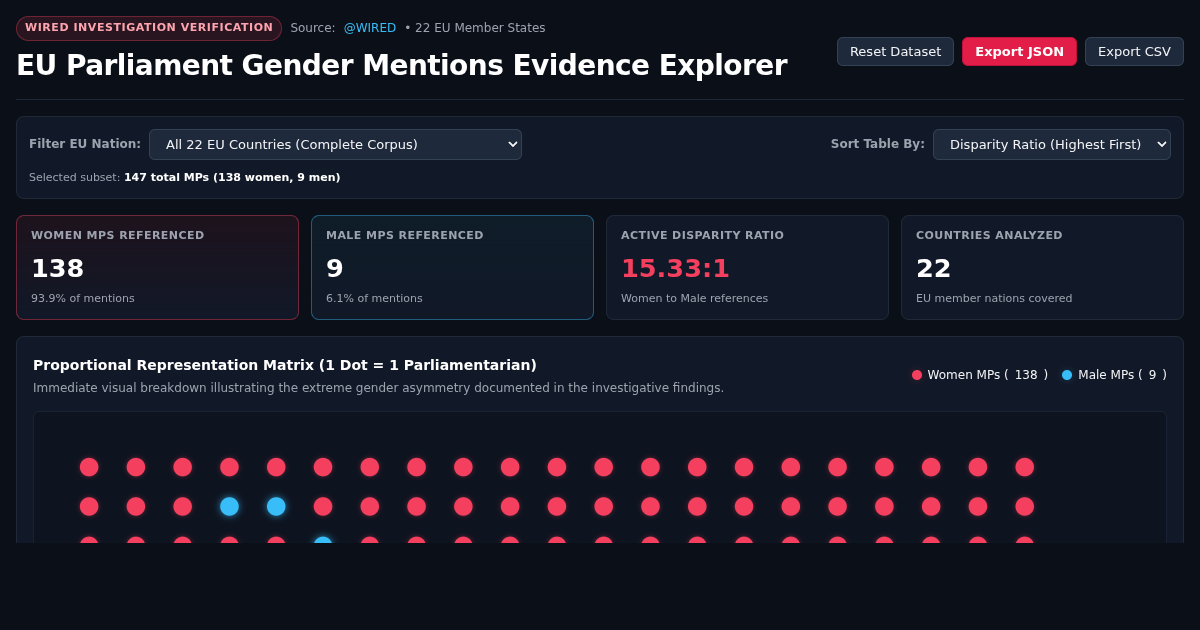The width and height of the screenshot is (1200, 630).
Task: Export the data as JSON
Action: (1019, 51)
